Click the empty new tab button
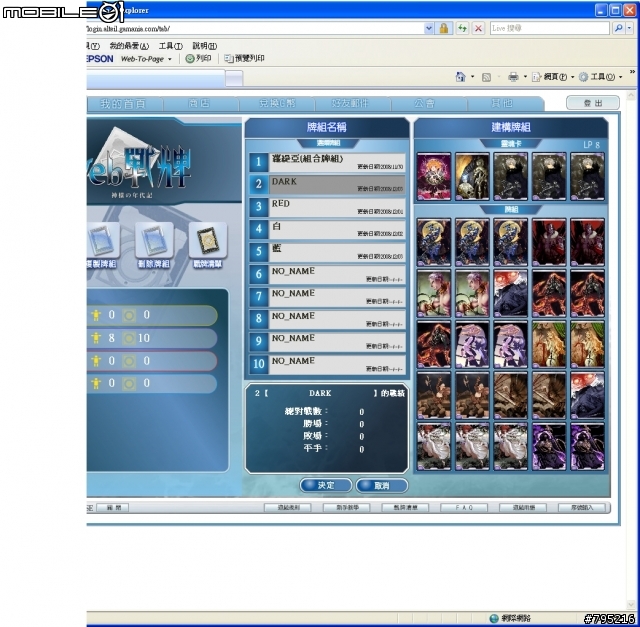This screenshot has height=627, width=640. click(x=234, y=78)
